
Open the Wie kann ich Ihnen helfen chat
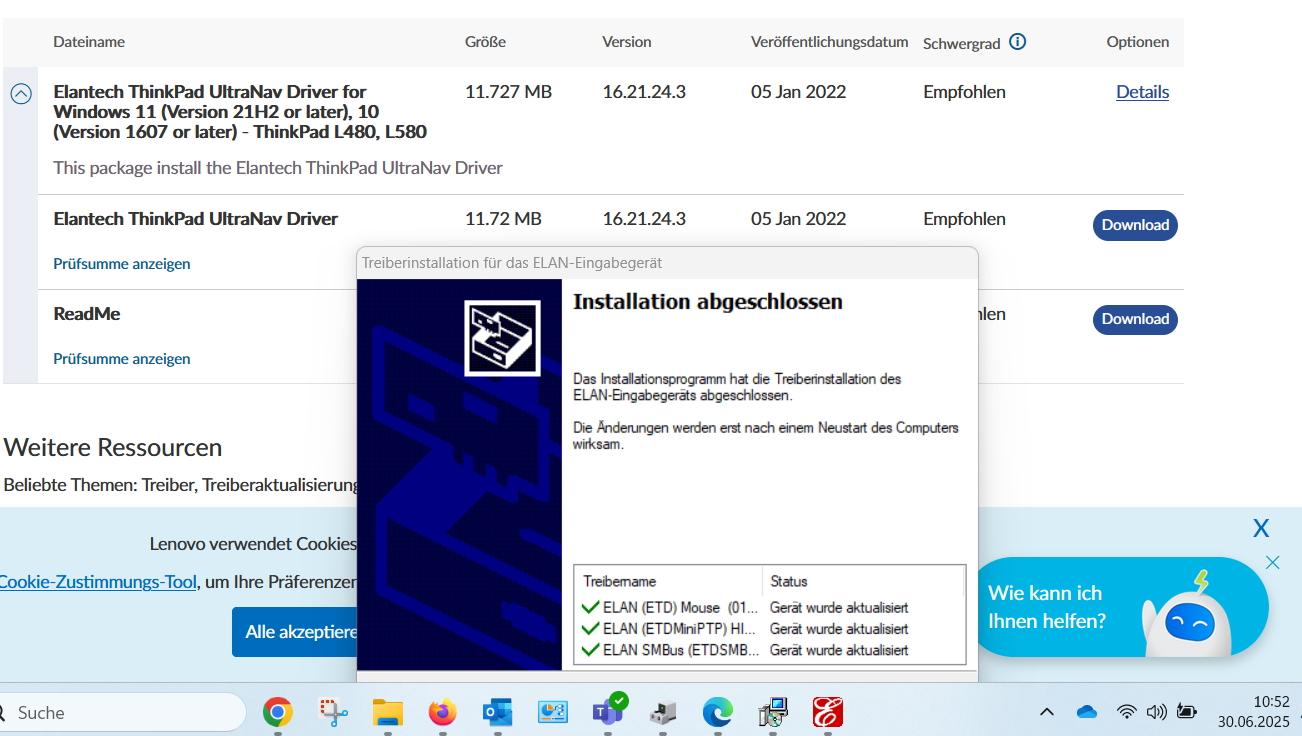coord(1047,607)
